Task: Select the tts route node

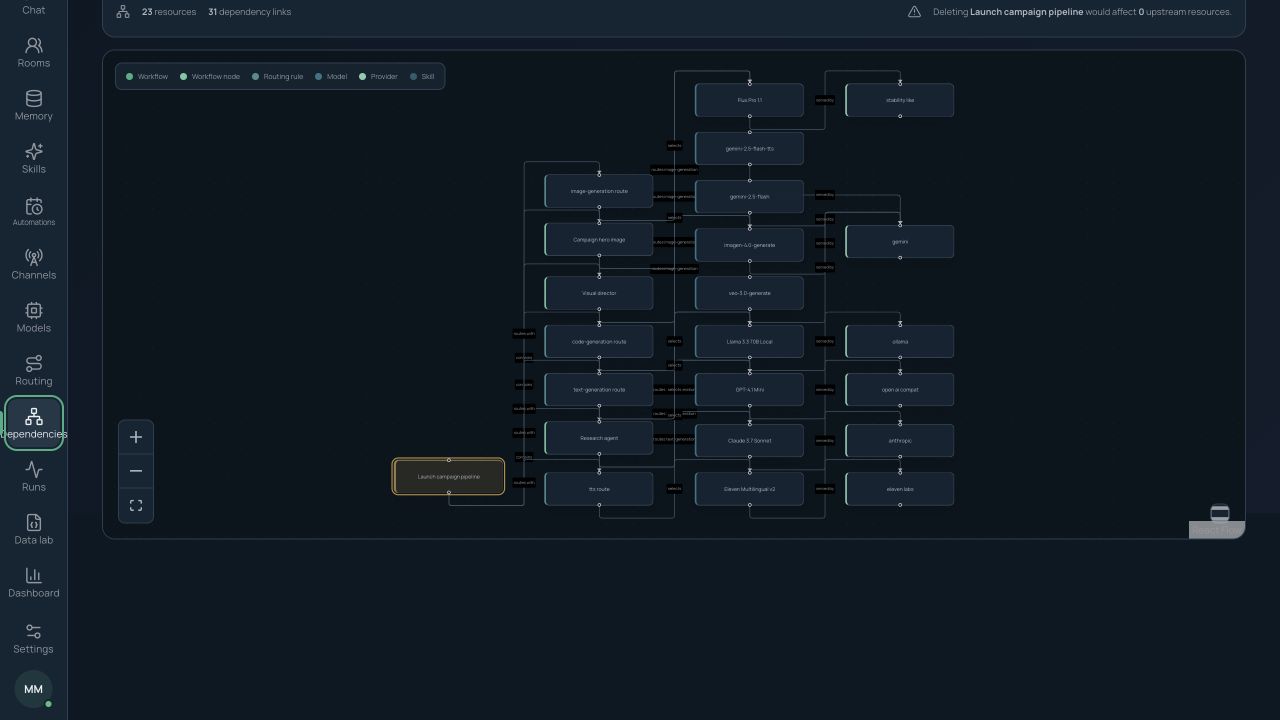Action: [599, 489]
